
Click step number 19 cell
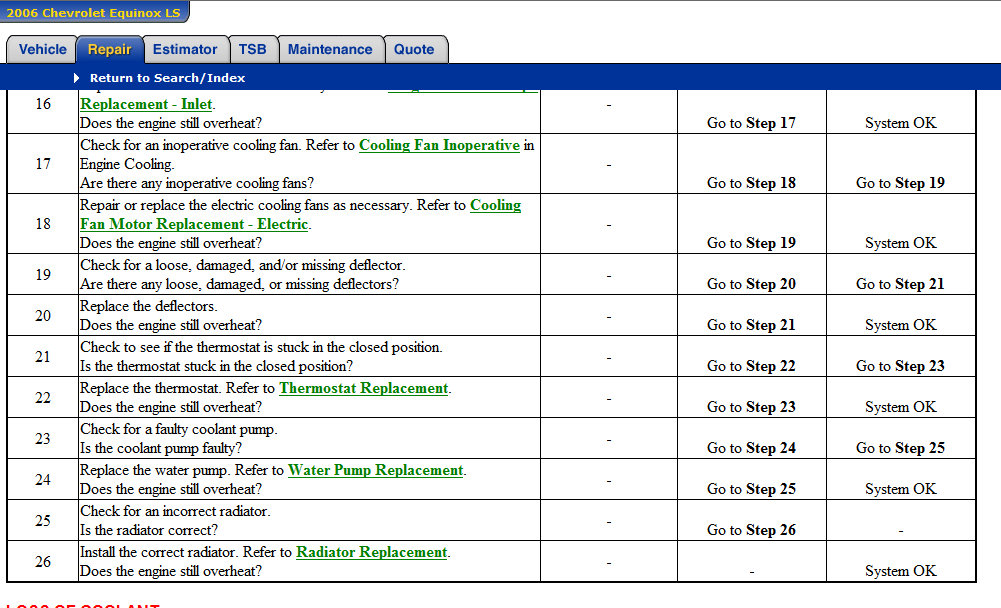[43, 275]
